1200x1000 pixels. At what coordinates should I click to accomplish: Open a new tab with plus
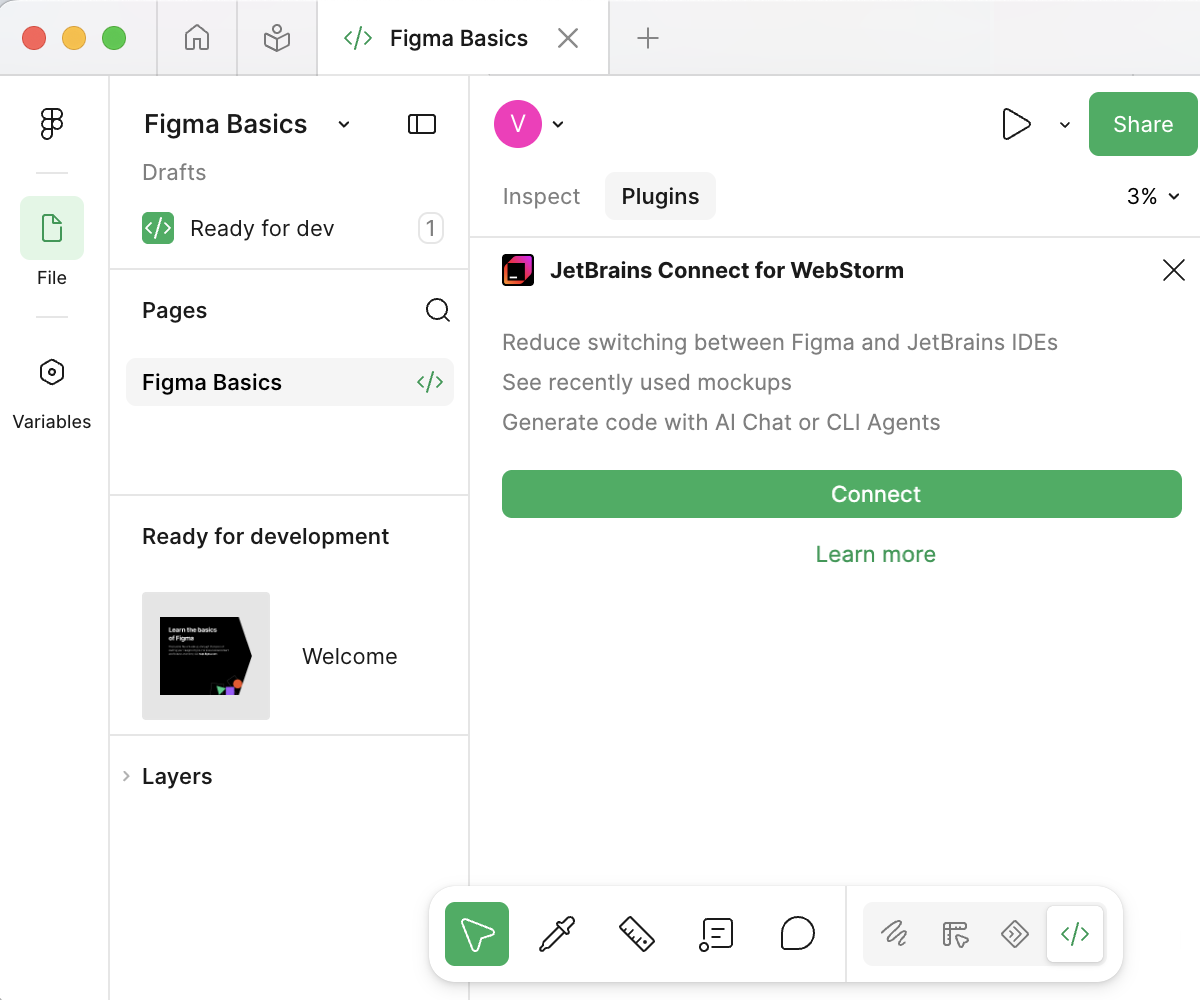point(648,38)
